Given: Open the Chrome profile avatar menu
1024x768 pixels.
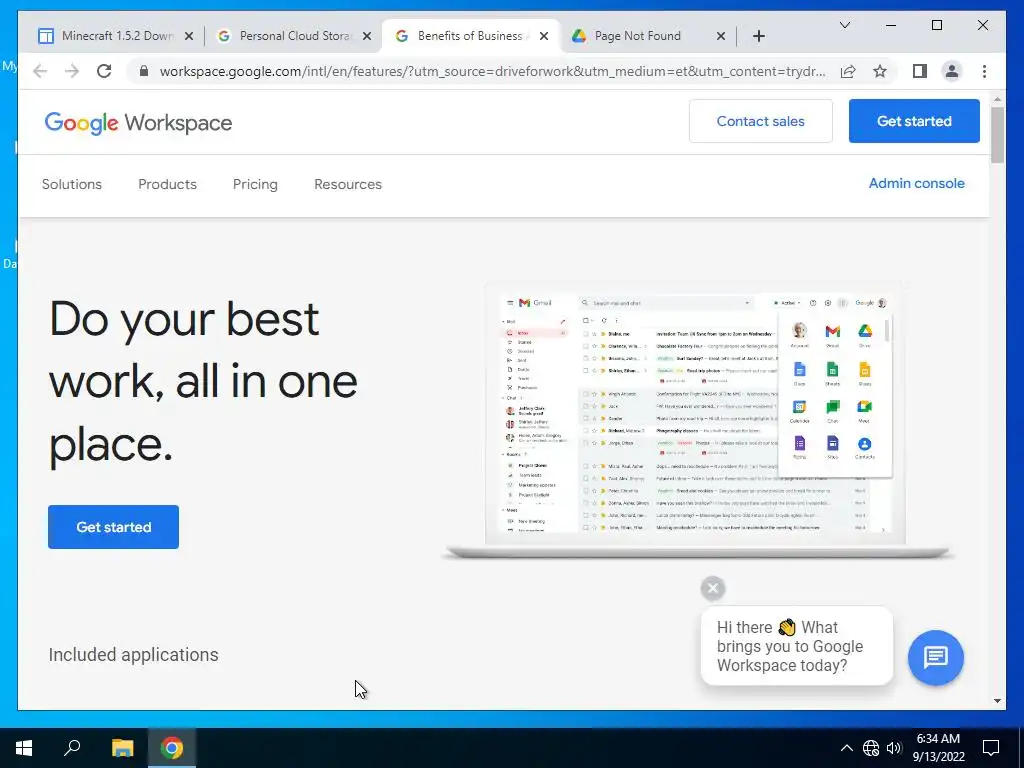Looking at the screenshot, I should click(x=952, y=71).
